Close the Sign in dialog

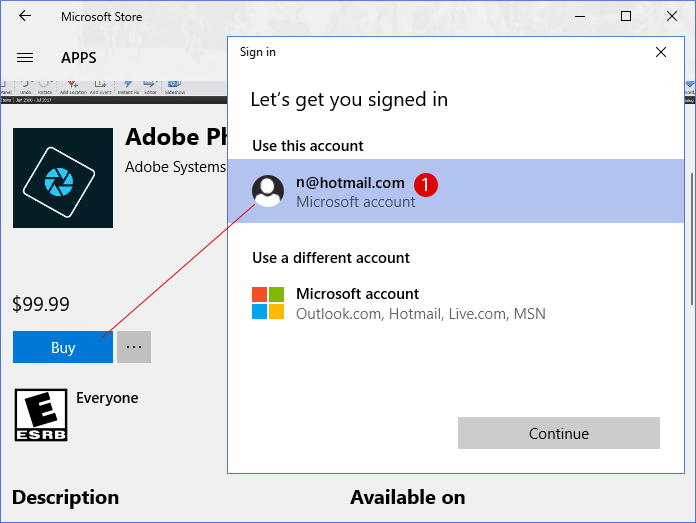660,52
